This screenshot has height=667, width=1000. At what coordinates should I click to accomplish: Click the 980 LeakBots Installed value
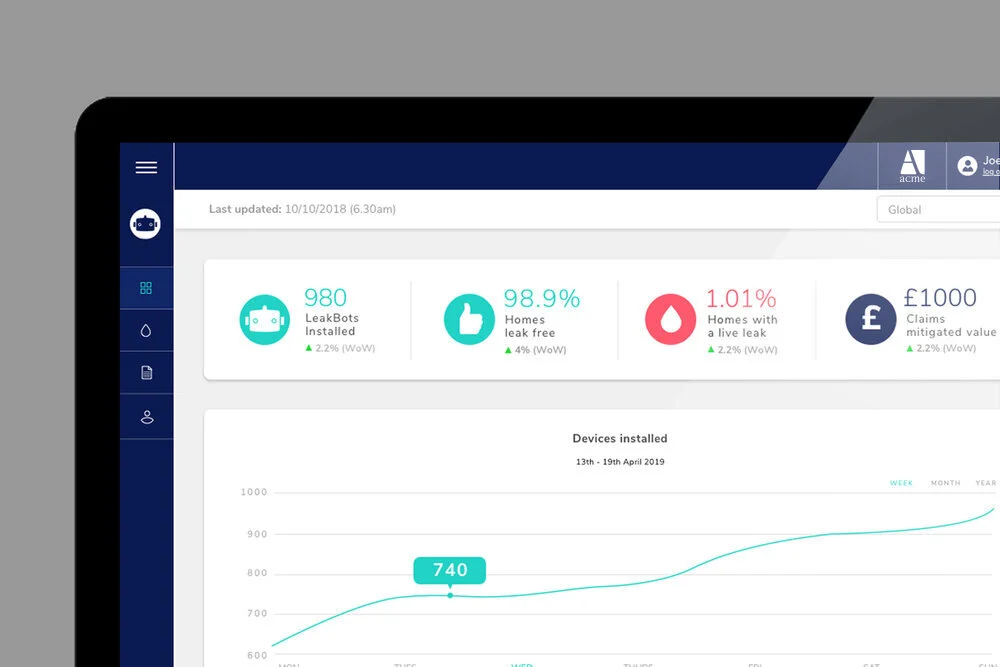pos(325,298)
